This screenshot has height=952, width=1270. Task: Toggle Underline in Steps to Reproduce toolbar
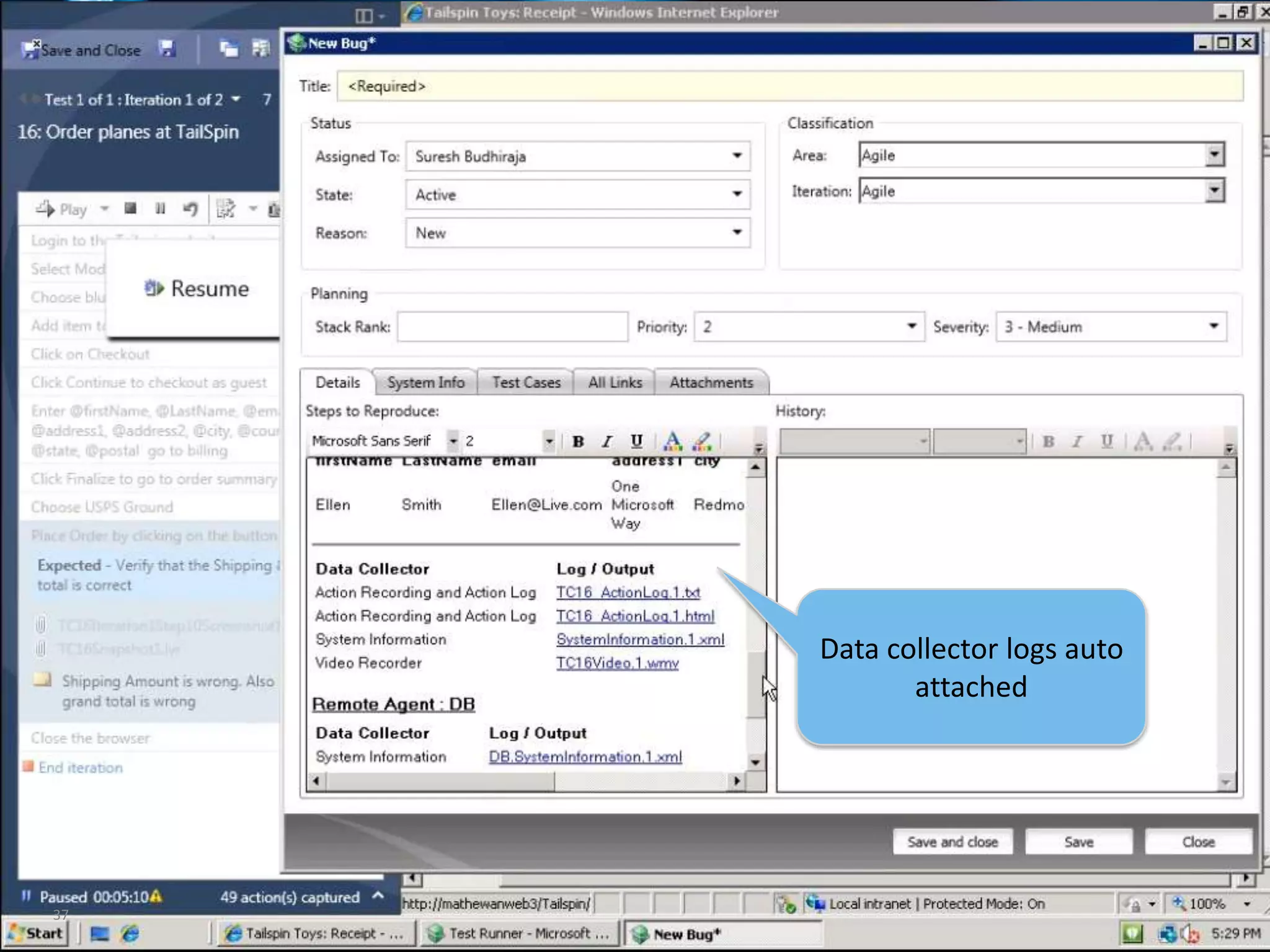point(637,441)
